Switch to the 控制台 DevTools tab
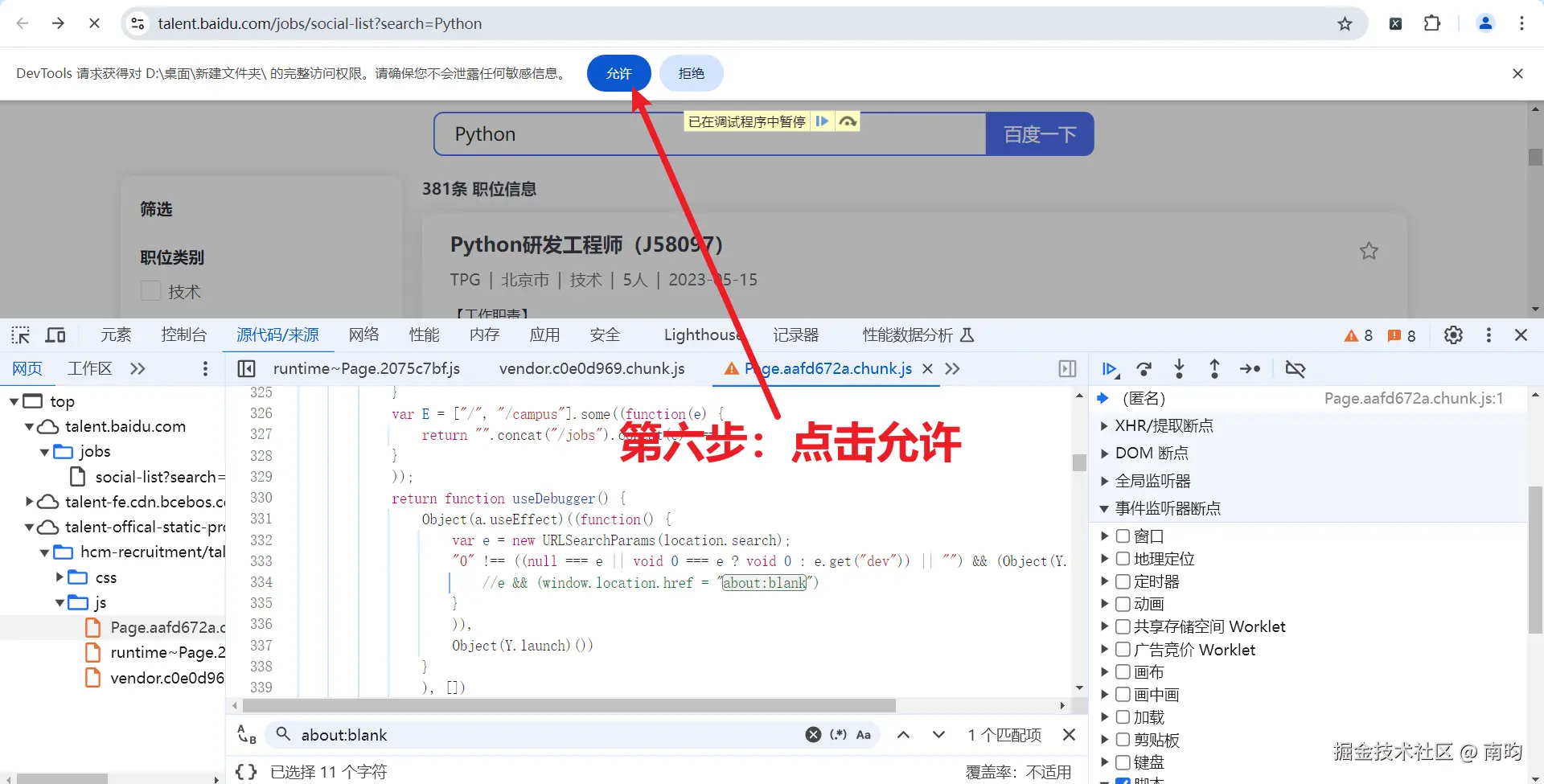This screenshot has width=1544, height=784. pyautogui.click(x=183, y=335)
